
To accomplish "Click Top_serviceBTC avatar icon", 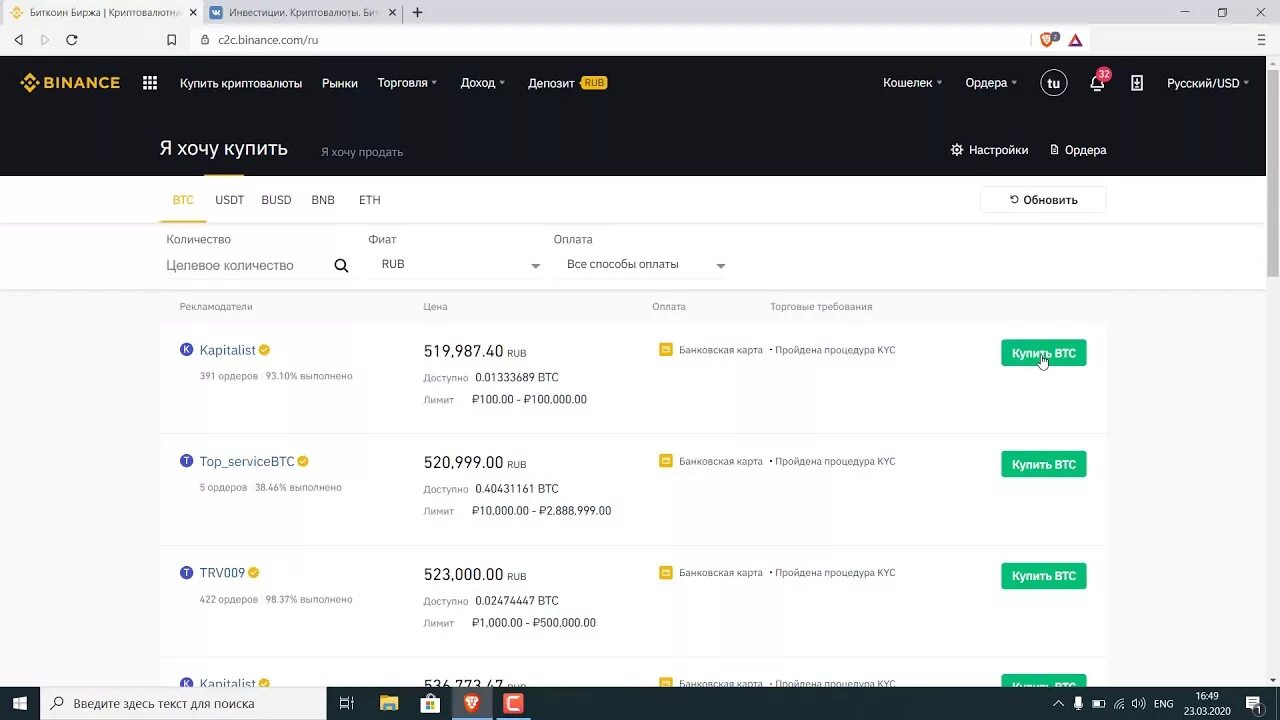I will click(x=186, y=461).
